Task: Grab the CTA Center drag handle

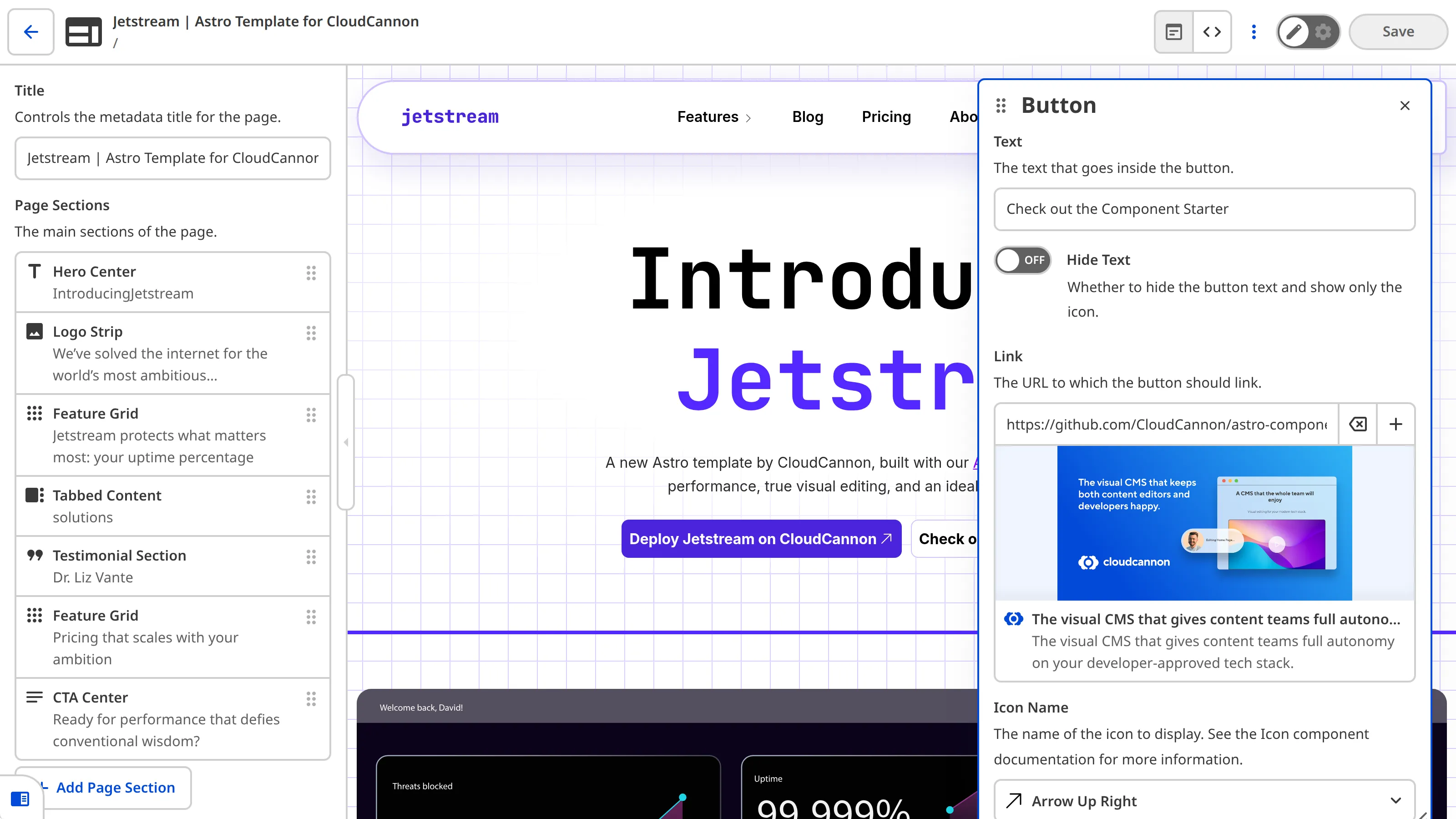Action: point(311,698)
